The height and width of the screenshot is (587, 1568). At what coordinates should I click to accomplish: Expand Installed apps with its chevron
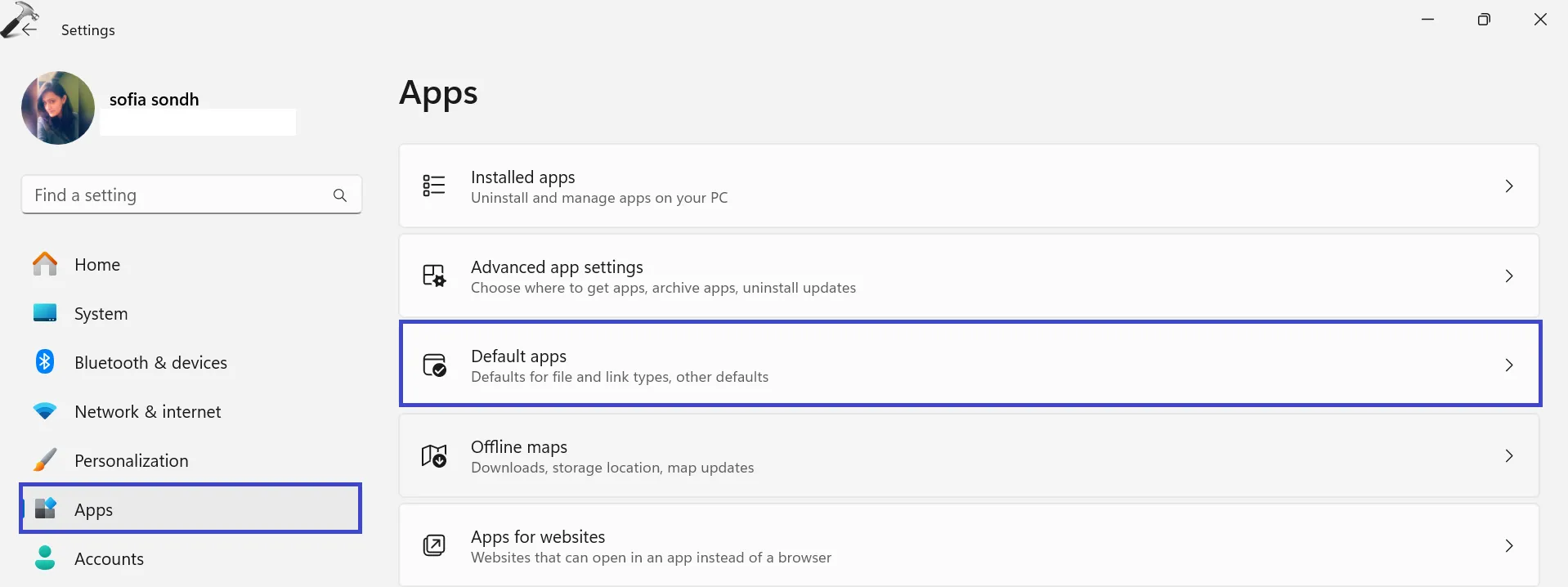pos(1509,186)
